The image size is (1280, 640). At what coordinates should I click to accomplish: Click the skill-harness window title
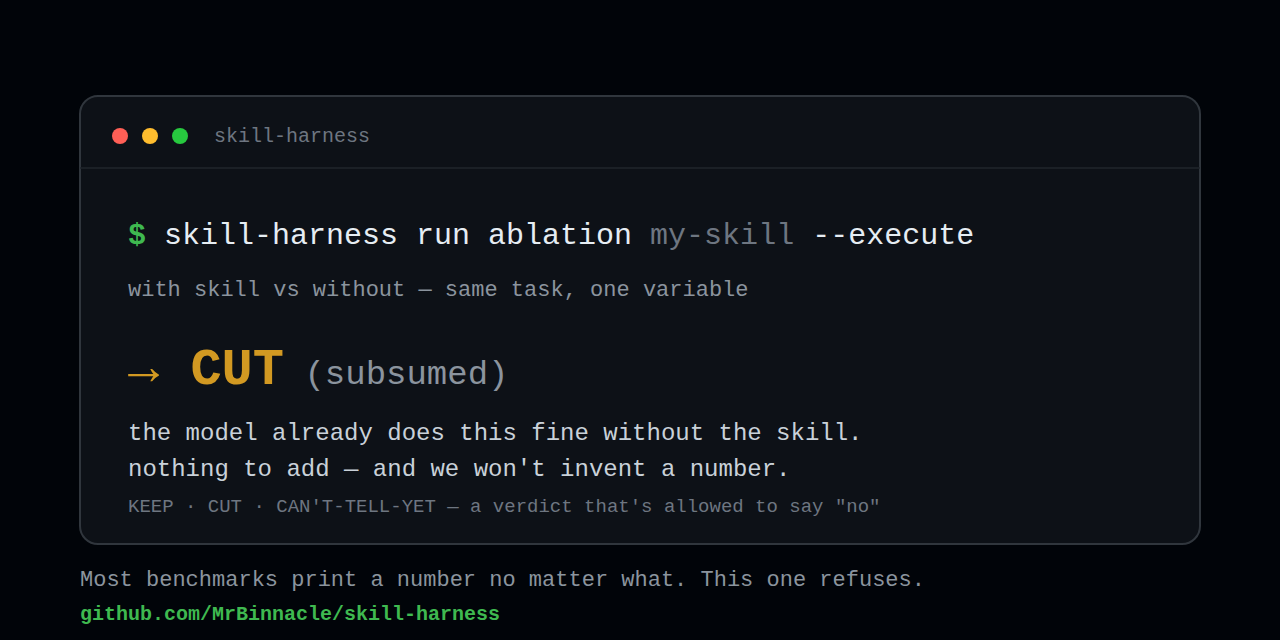[292, 136]
